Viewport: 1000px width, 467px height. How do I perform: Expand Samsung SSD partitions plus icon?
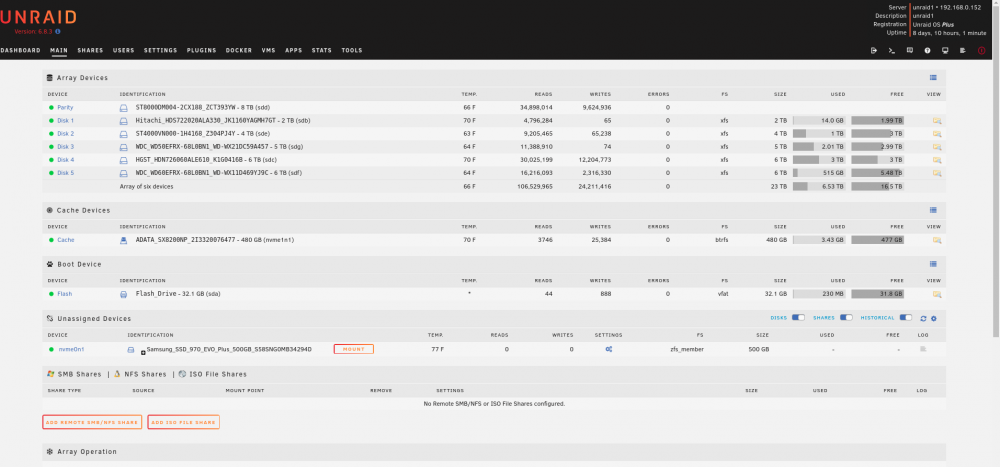[143, 352]
